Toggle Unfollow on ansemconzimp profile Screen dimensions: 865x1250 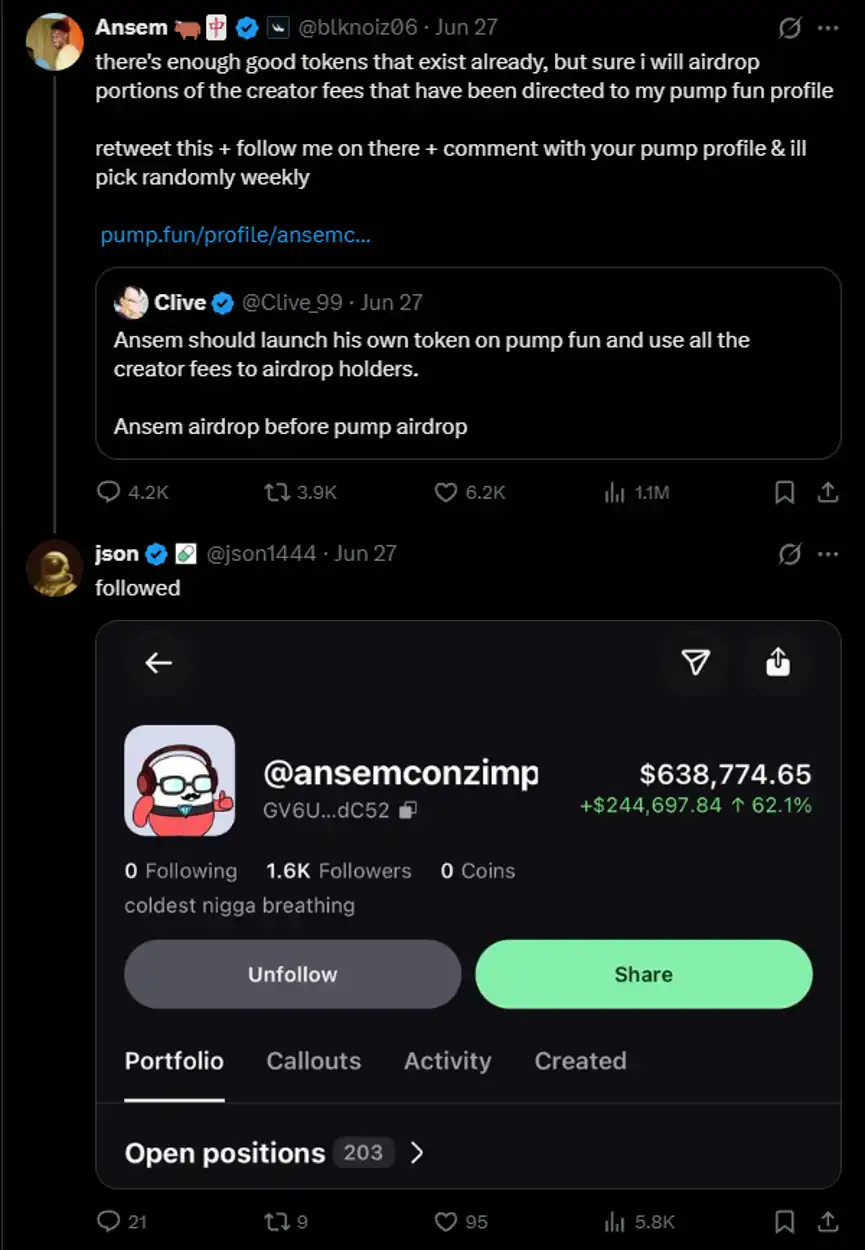pyautogui.click(x=293, y=974)
